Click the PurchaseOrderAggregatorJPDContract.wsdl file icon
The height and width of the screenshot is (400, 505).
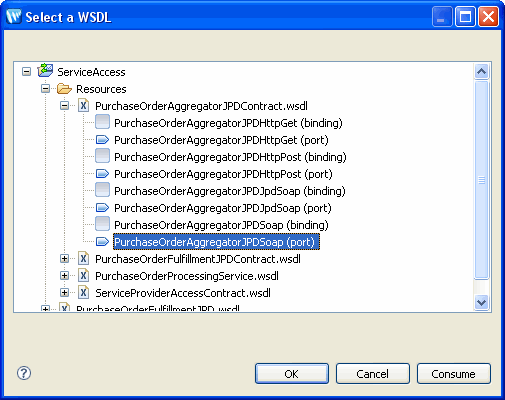[83, 106]
